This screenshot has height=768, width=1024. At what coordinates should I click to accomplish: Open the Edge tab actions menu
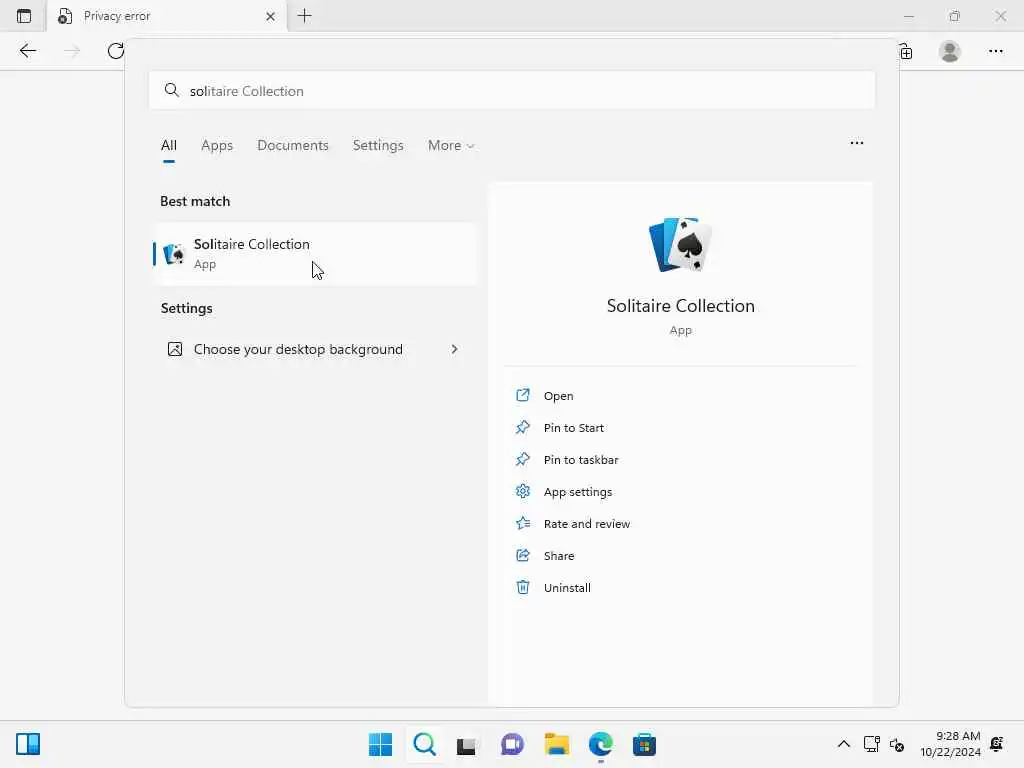[x=24, y=16]
